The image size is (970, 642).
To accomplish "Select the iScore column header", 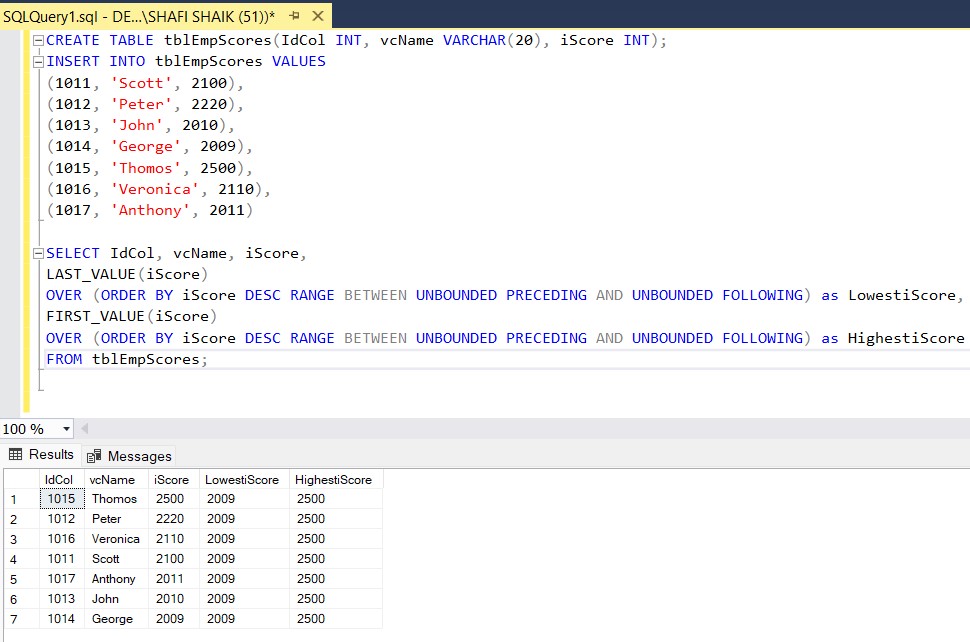I will pos(170,479).
